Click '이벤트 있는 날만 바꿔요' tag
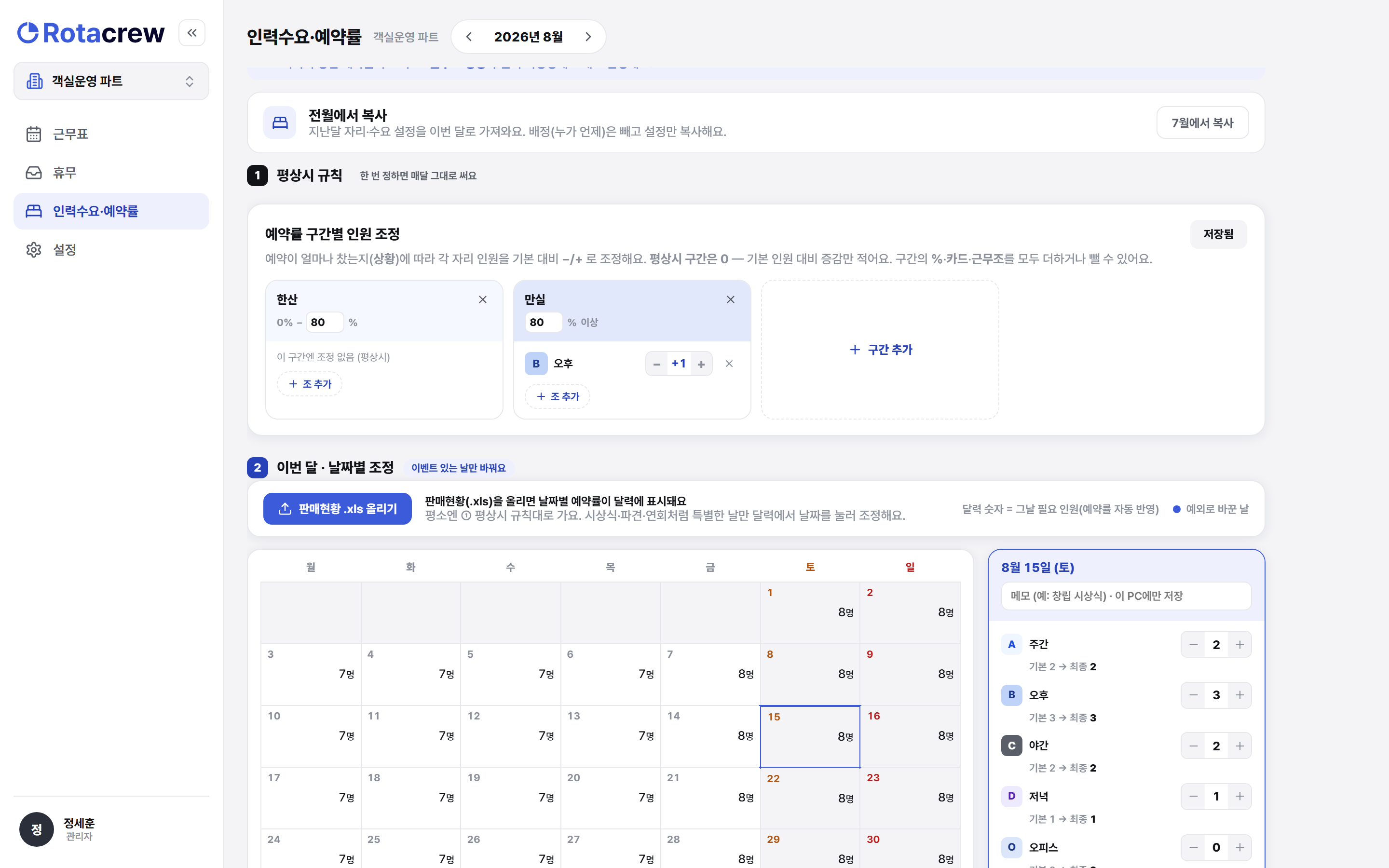The height and width of the screenshot is (868, 1389). click(458, 468)
